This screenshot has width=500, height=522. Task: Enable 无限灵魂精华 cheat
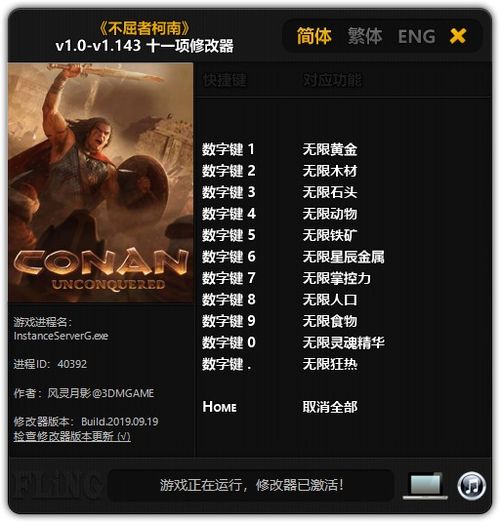(x=343, y=342)
